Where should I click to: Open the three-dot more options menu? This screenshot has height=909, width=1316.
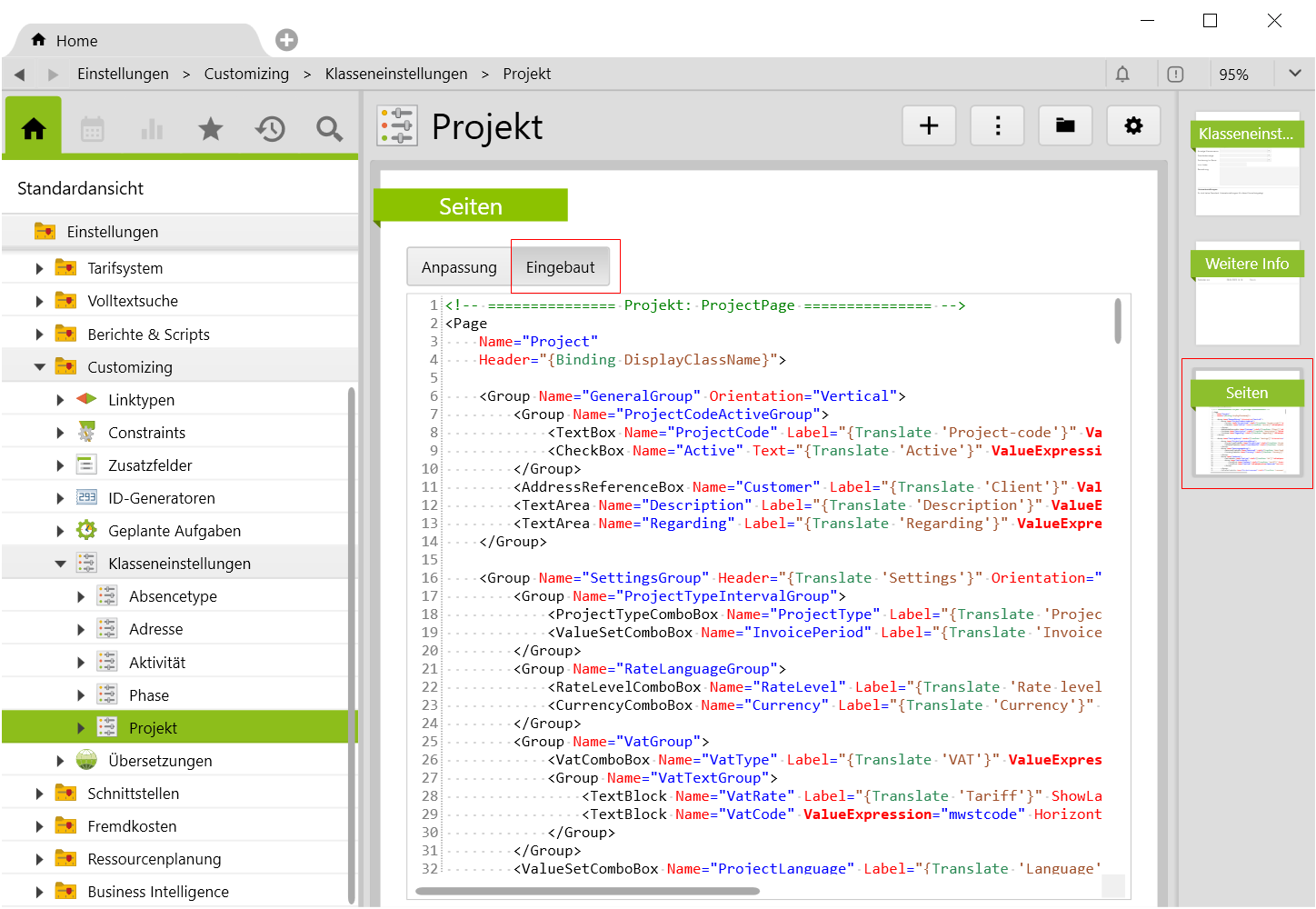(x=997, y=125)
